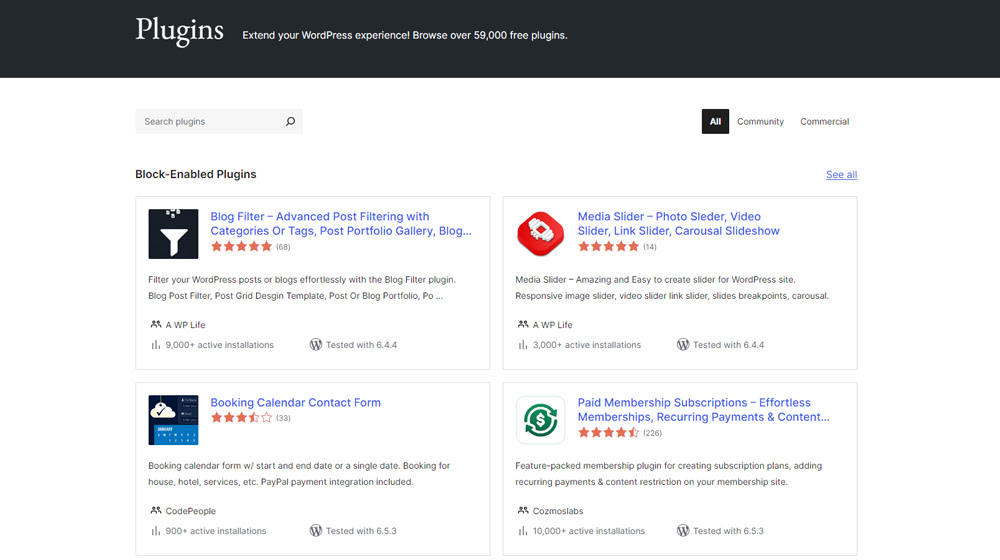Click the Blog Filter star rating
Screen dimensions: 1000x560
pos(241,247)
